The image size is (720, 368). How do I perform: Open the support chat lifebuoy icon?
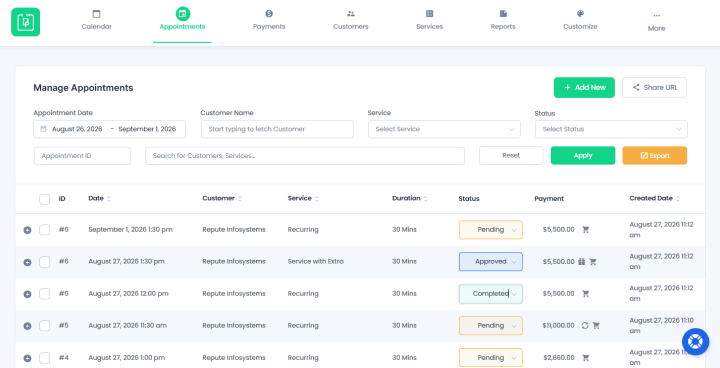click(x=695, y=341)
